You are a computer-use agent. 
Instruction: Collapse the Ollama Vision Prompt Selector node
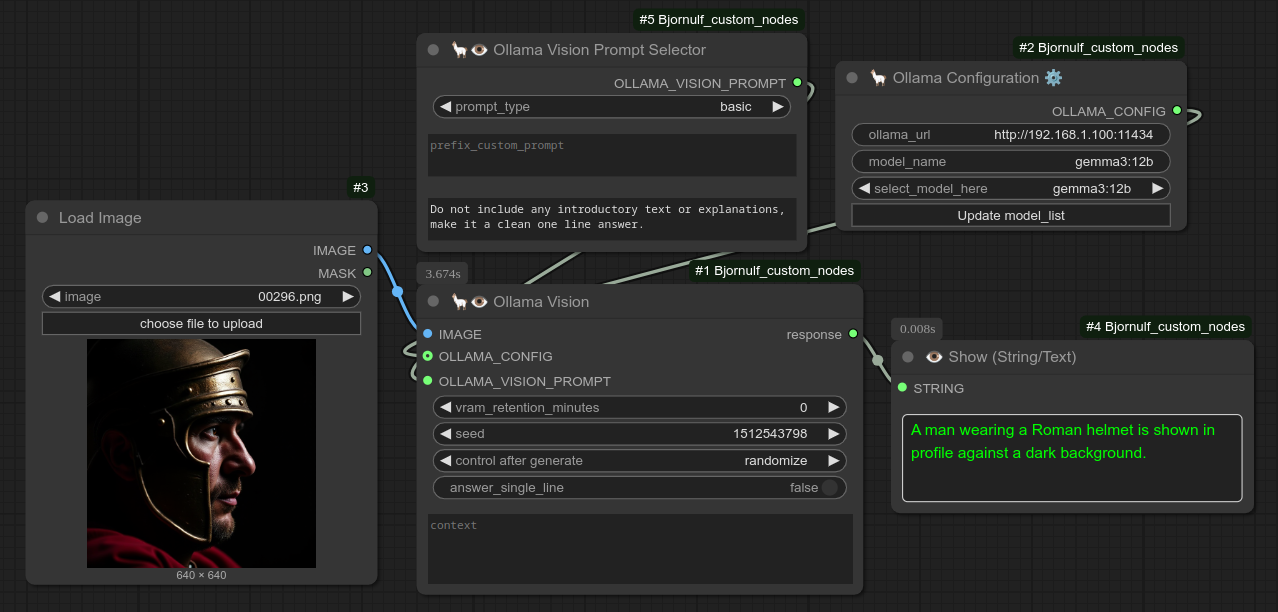(433, 50)
